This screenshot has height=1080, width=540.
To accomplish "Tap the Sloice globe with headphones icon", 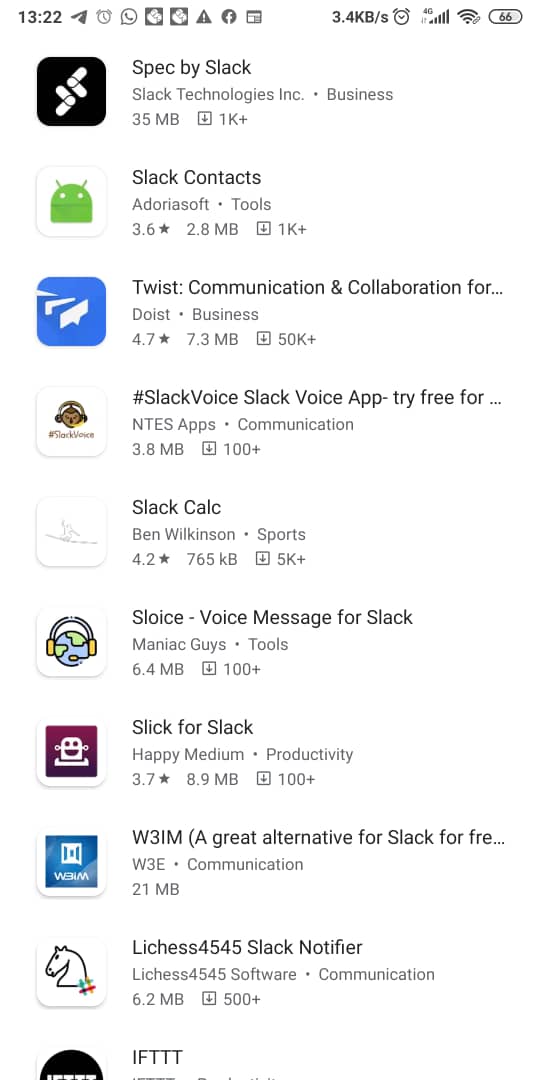I will pyautogui.click(x=71, y=641).
